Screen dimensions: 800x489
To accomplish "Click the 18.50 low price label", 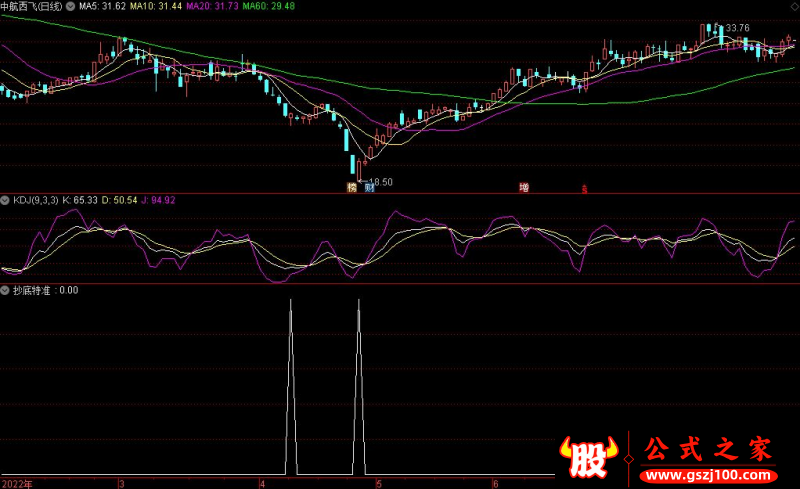I will (381, 182).
